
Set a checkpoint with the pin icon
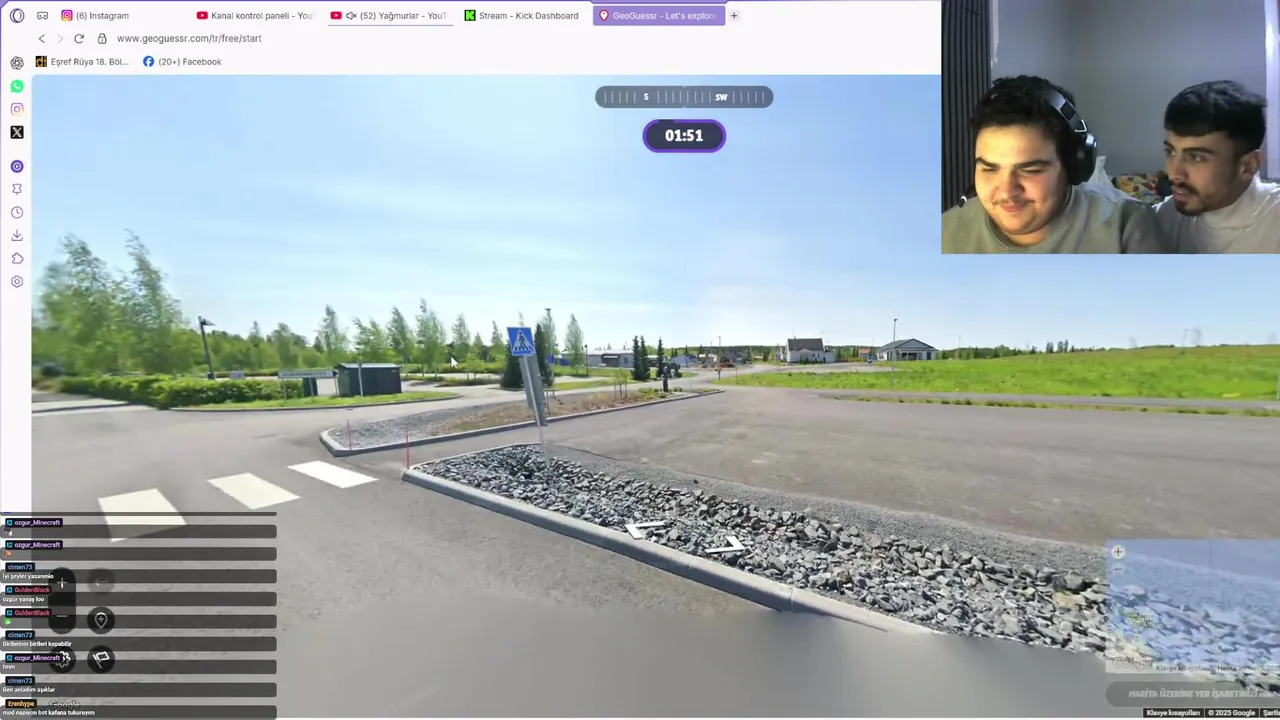click(x=101, y=620)
